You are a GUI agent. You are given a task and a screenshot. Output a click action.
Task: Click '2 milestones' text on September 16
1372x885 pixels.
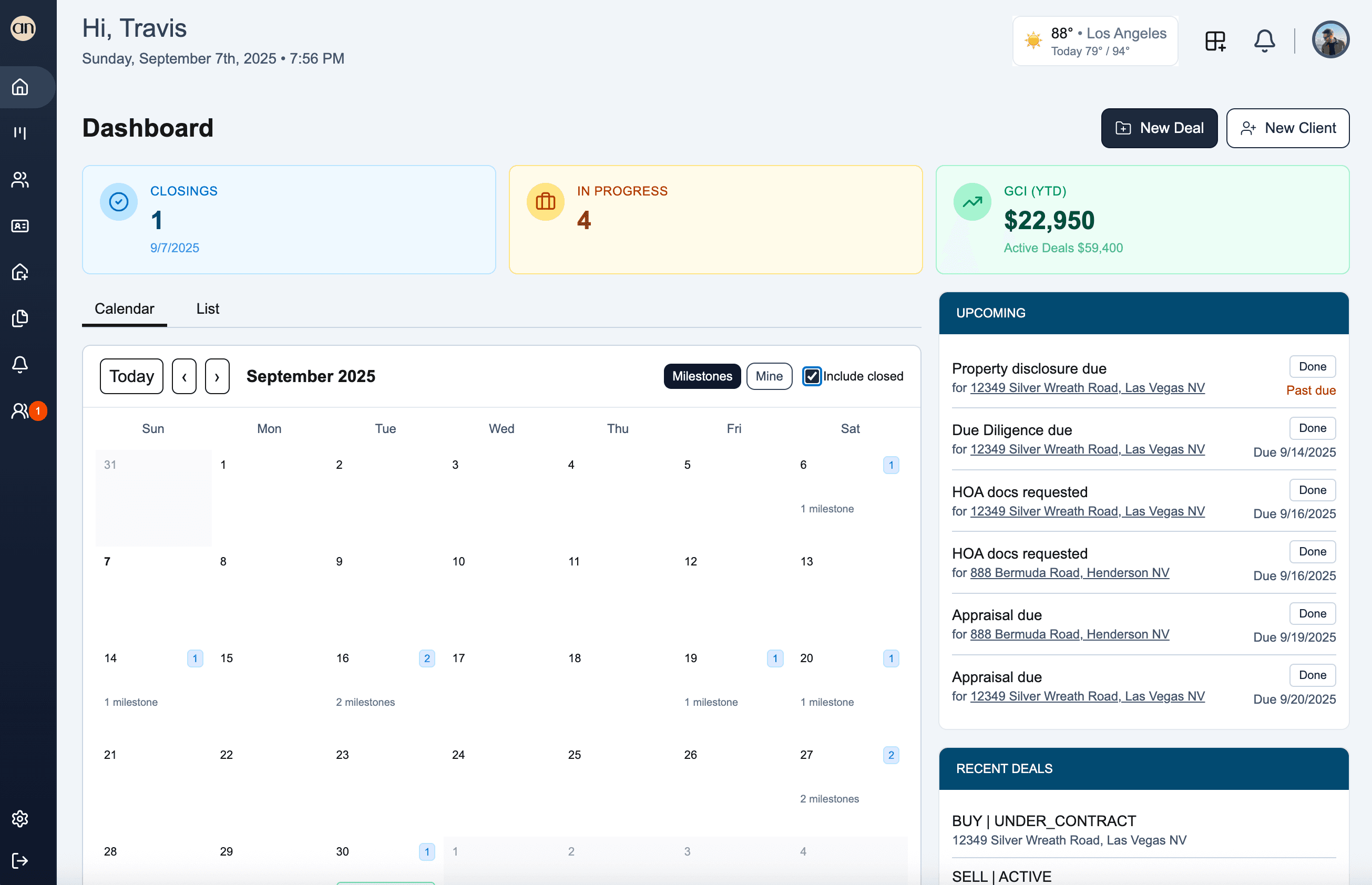pos(365,702)
